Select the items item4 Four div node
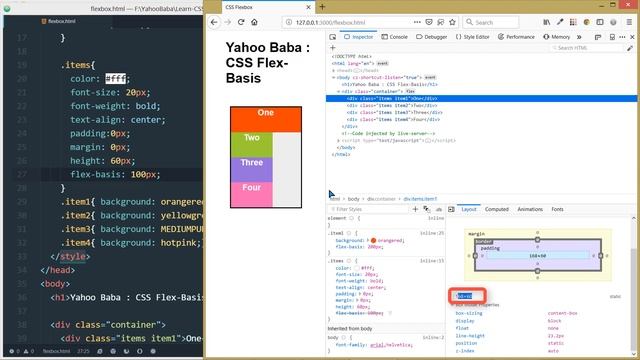This screenshot has height=360, width=640. (393, 120)
